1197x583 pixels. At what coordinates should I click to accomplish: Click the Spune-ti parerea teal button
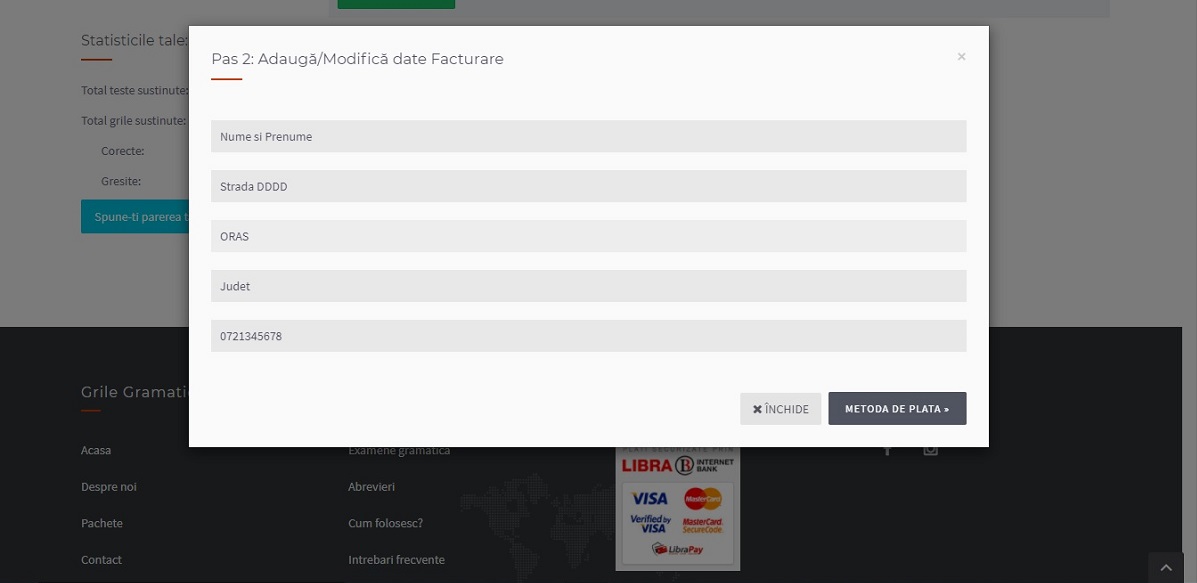(x=135, y=217)
